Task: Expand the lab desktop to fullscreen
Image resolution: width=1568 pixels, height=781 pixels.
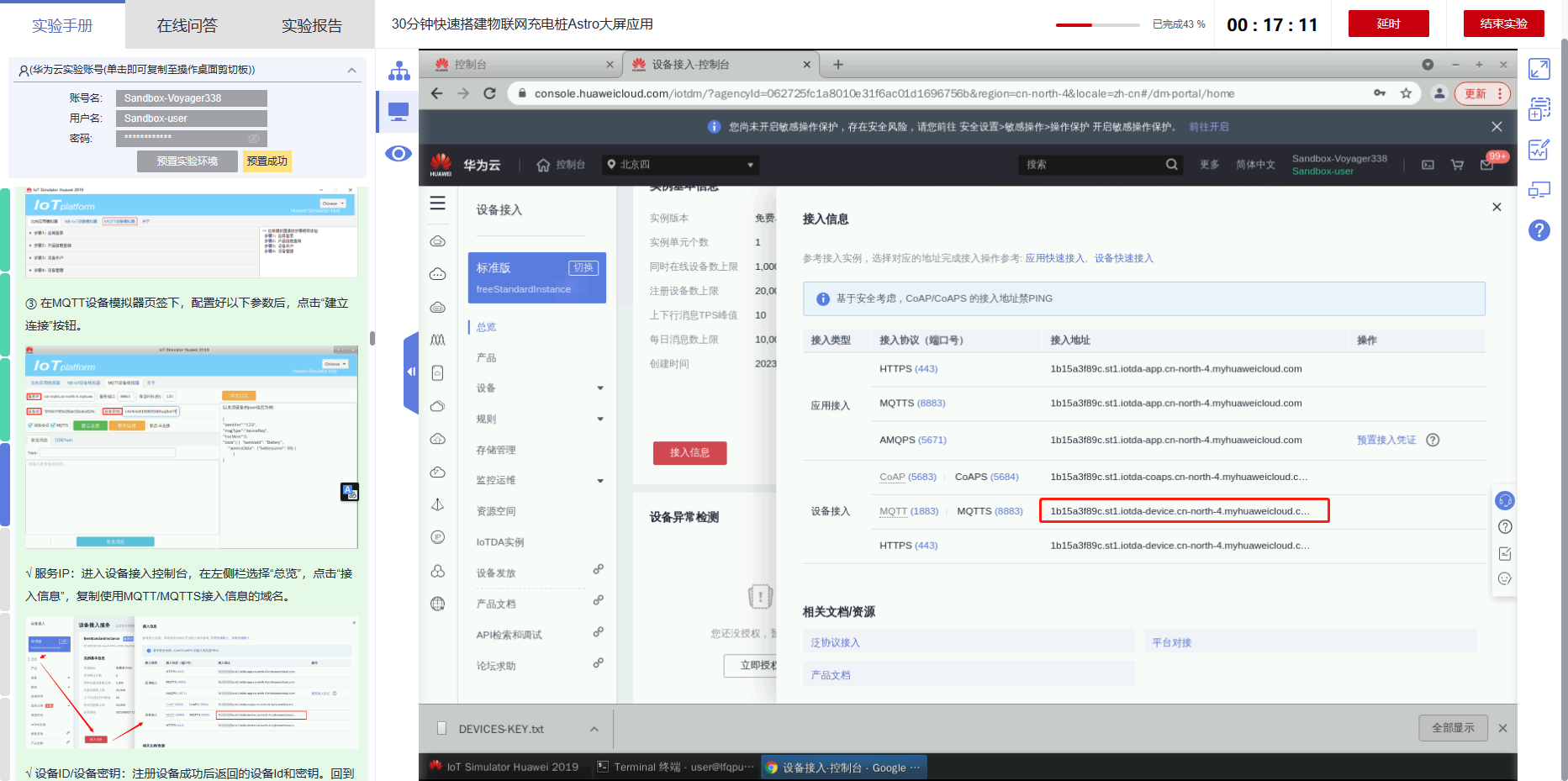Action: point(1539,69)
